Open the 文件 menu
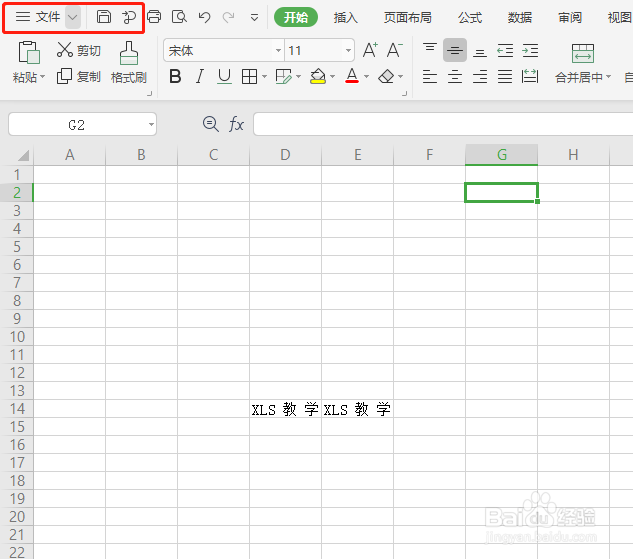The image size is (633, 559). click(x=38, y=17)
